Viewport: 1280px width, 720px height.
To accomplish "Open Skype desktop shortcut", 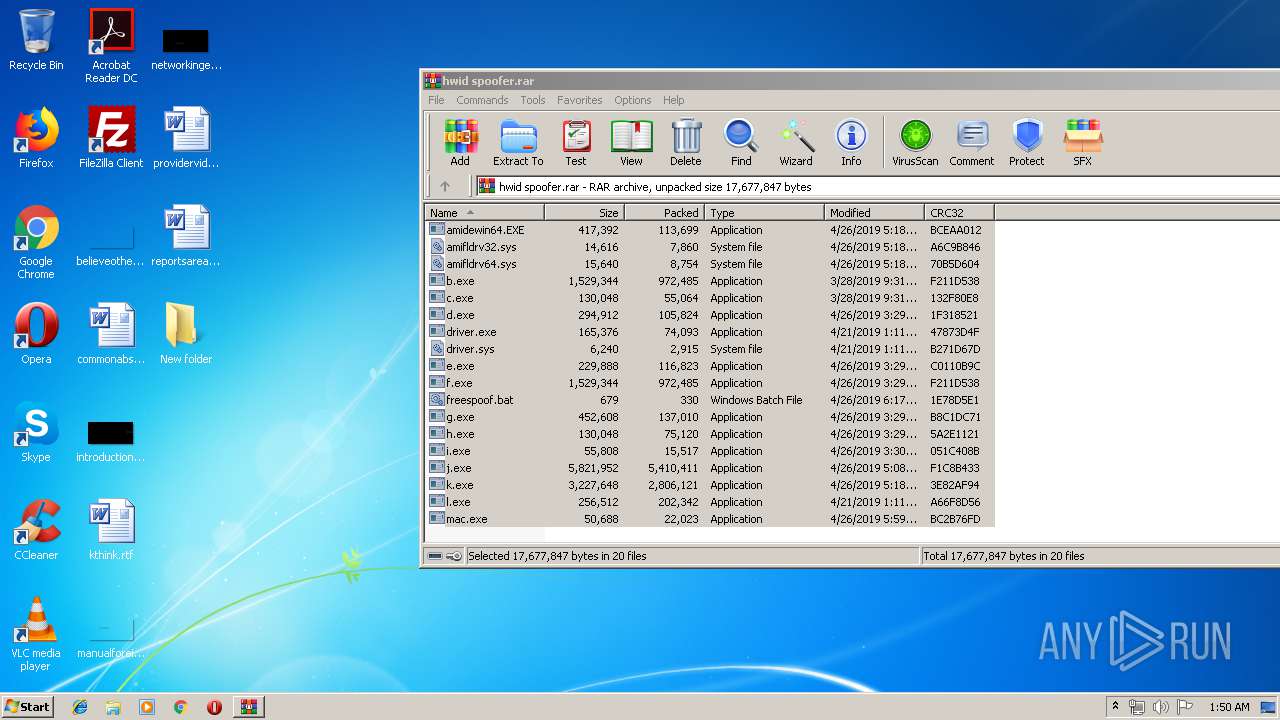I will (x=36, y=432).
